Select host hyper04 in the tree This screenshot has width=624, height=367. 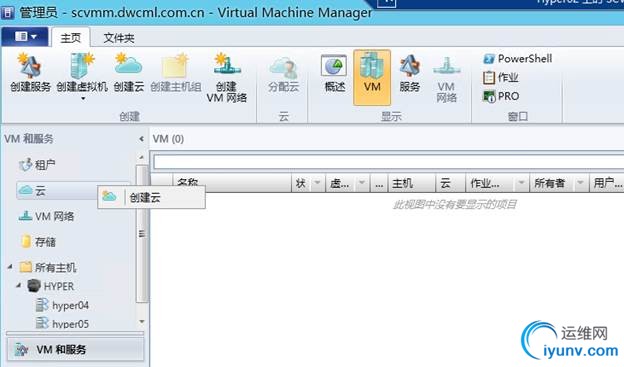[62, 305]
